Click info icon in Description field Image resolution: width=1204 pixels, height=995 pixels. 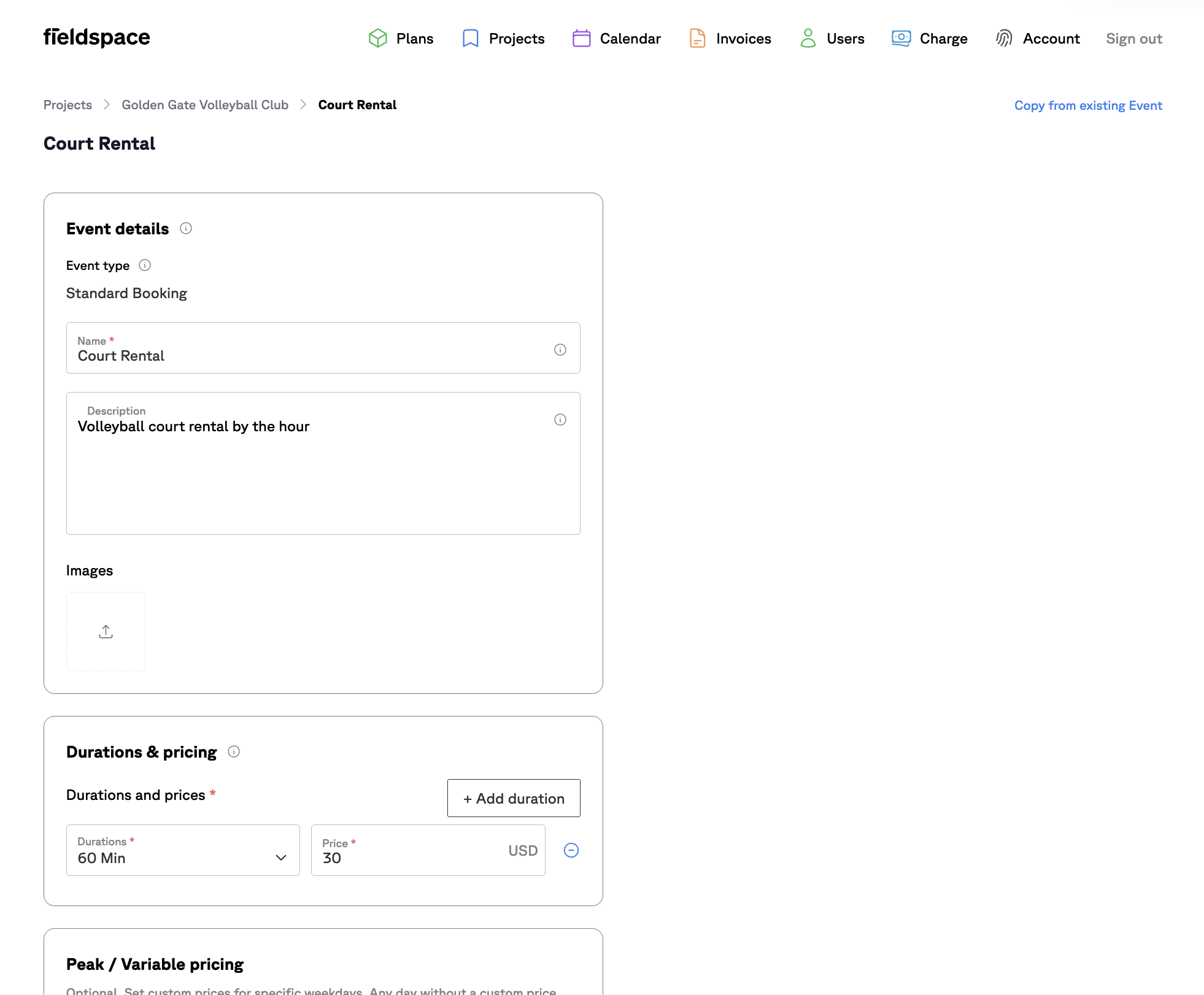pyautogui.click(x=560, y=420)
